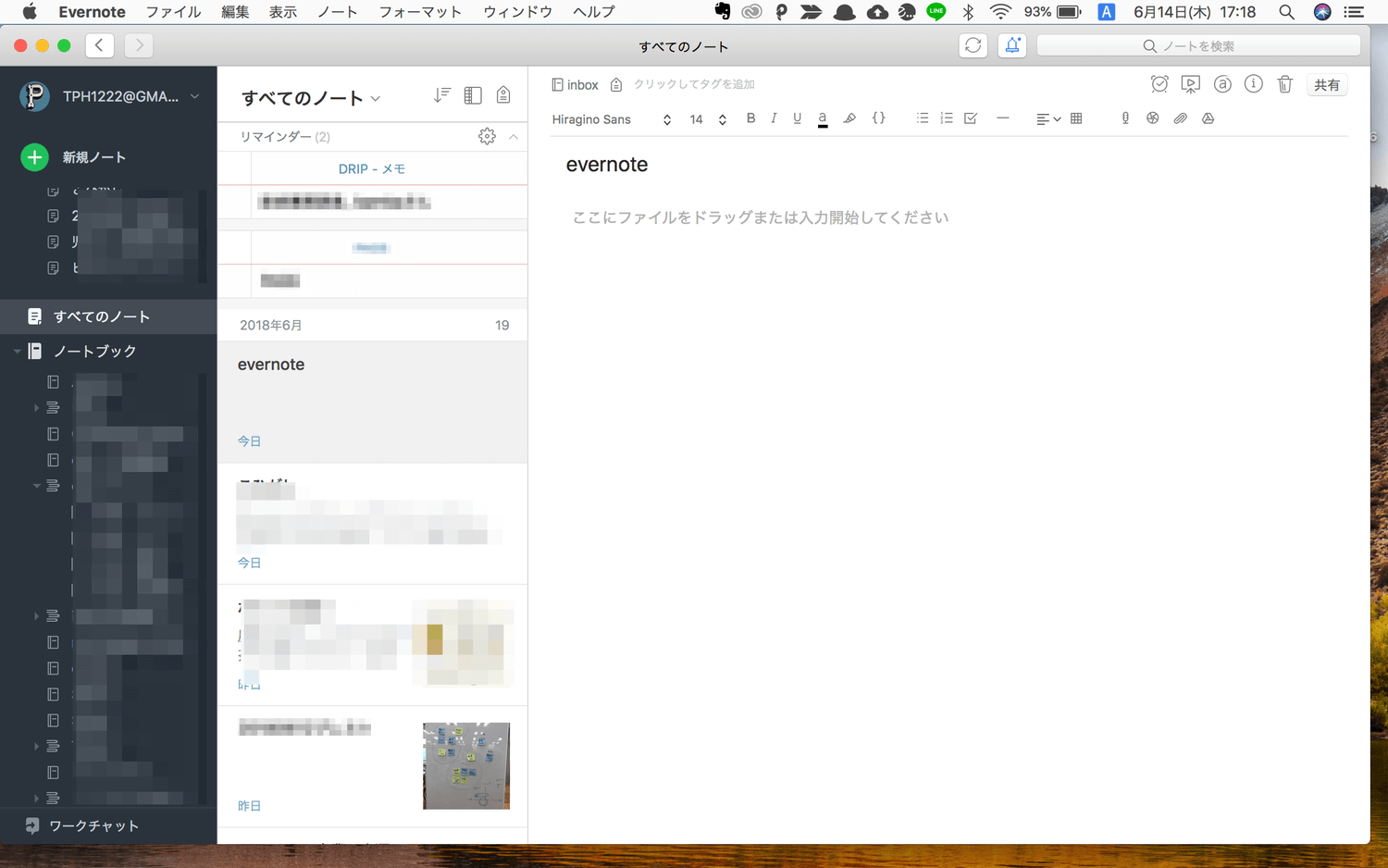Take a camera snapshot
The image size is (1388, 868).
point(1153,118)
